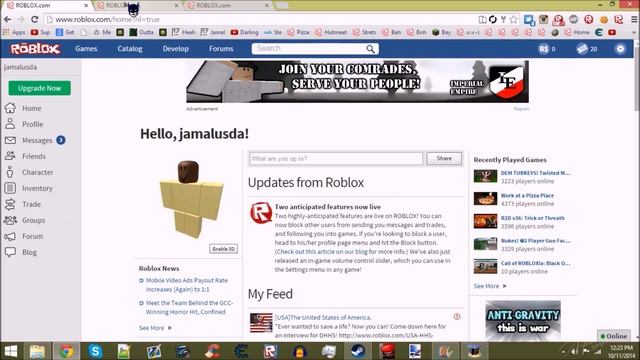Open Groups icon in sidebar

tap(10, 220)
